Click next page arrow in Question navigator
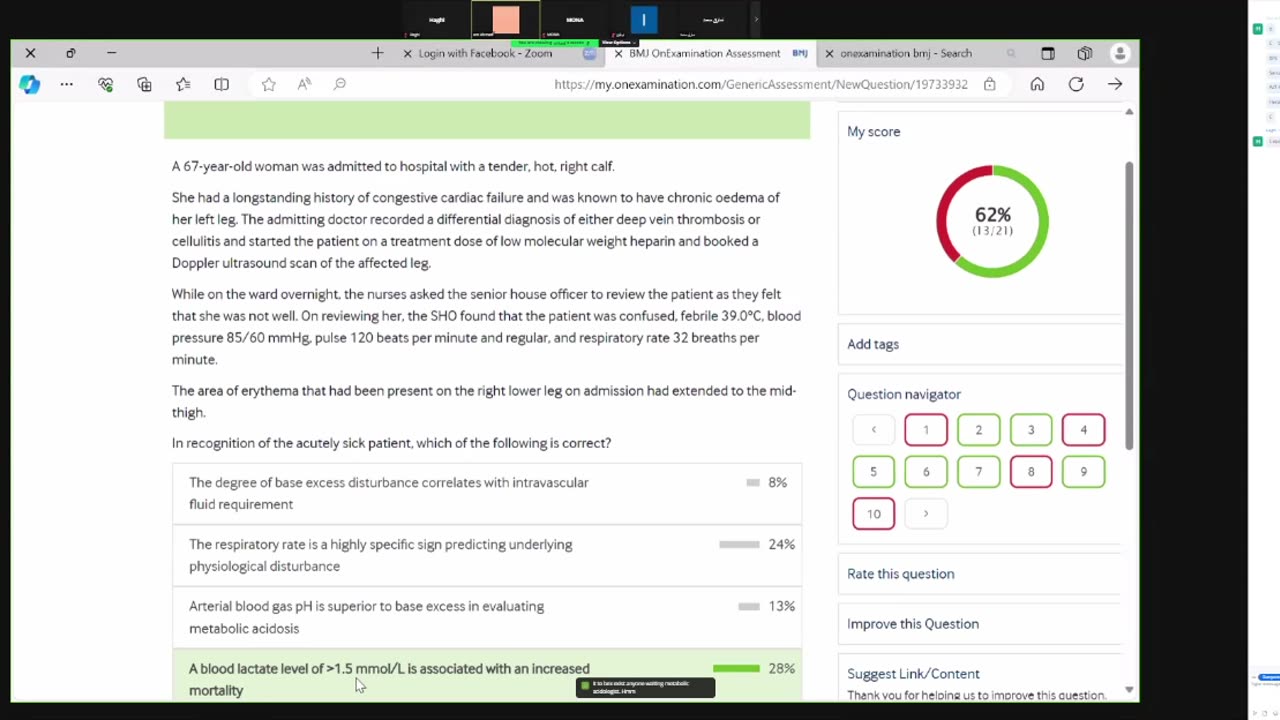This screenshot has height=720, width=1280. click(926, 514)
